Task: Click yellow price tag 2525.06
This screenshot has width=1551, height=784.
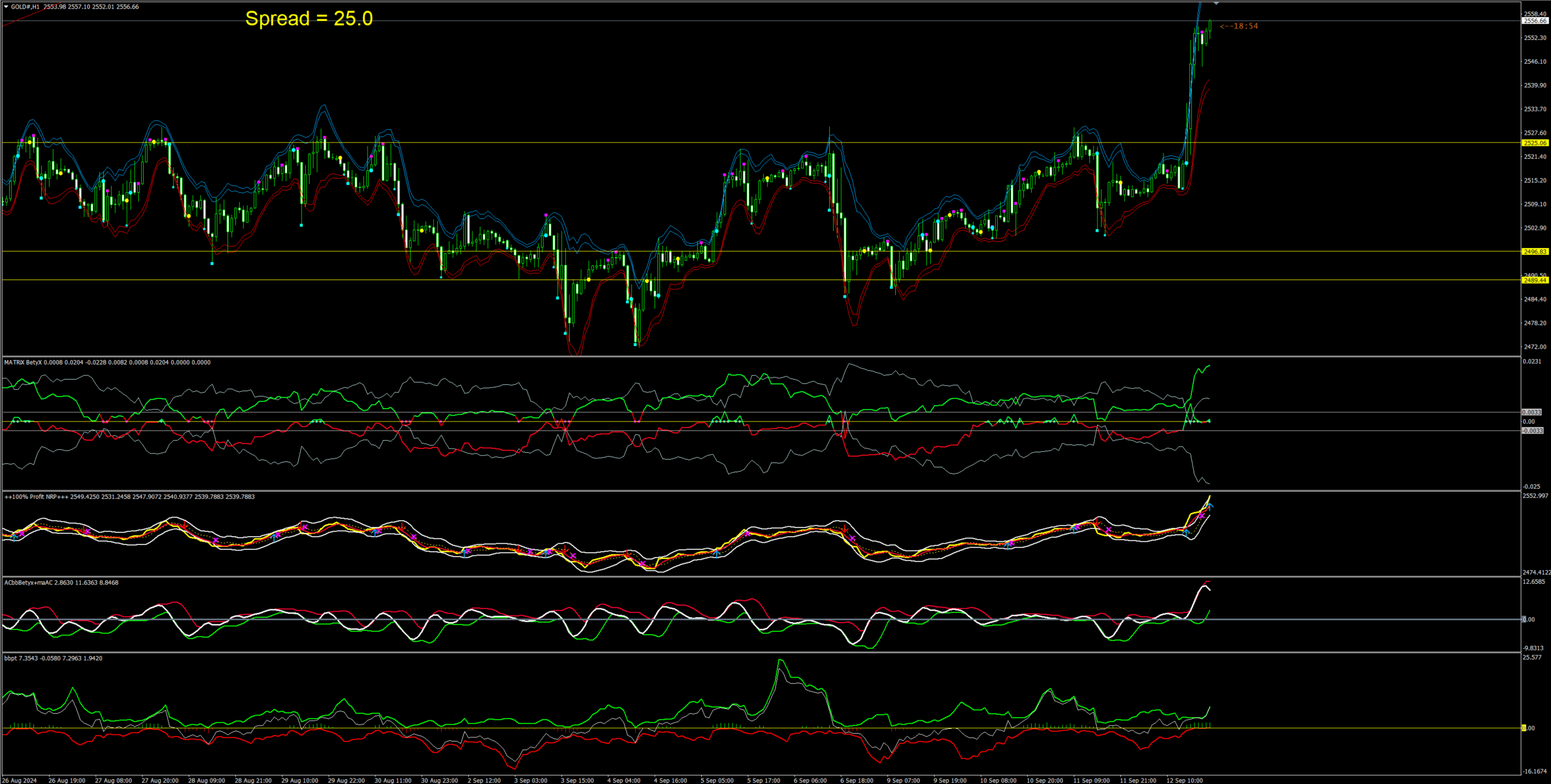Action: [1535, 143]
